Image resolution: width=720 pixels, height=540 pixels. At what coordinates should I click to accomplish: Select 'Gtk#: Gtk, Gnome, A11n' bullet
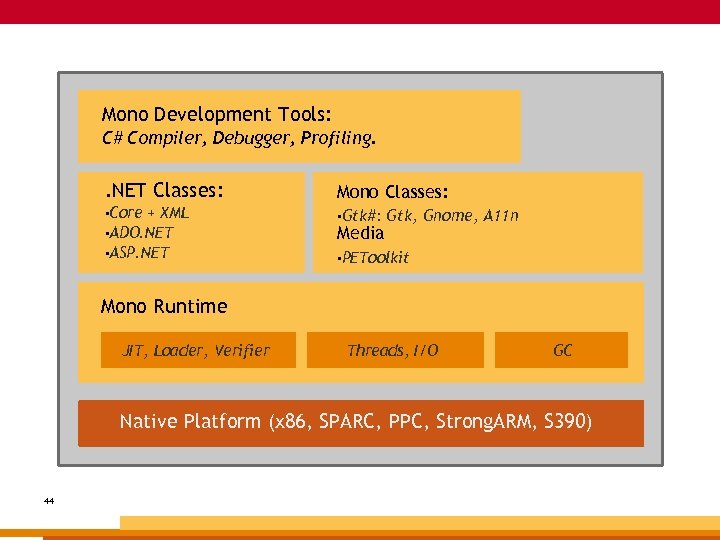point(428,215)
